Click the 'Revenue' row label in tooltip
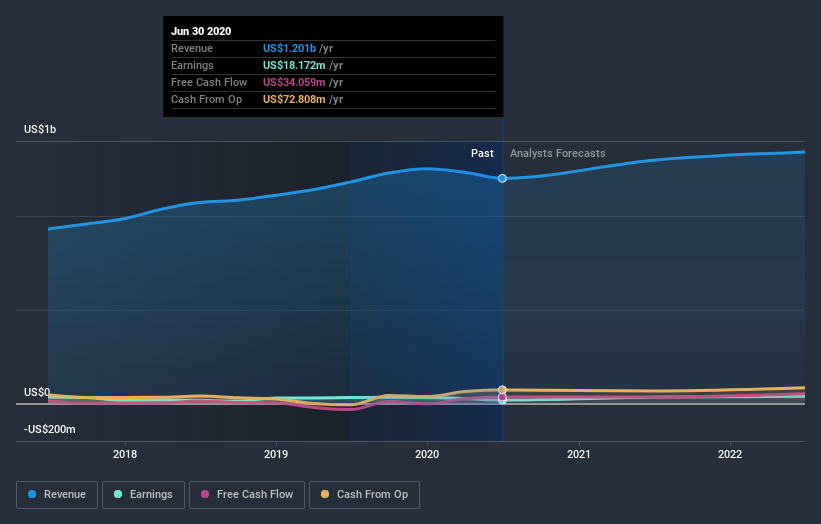Screen dimensions: 821x524 pyautogui.click(x=192, y=48)
